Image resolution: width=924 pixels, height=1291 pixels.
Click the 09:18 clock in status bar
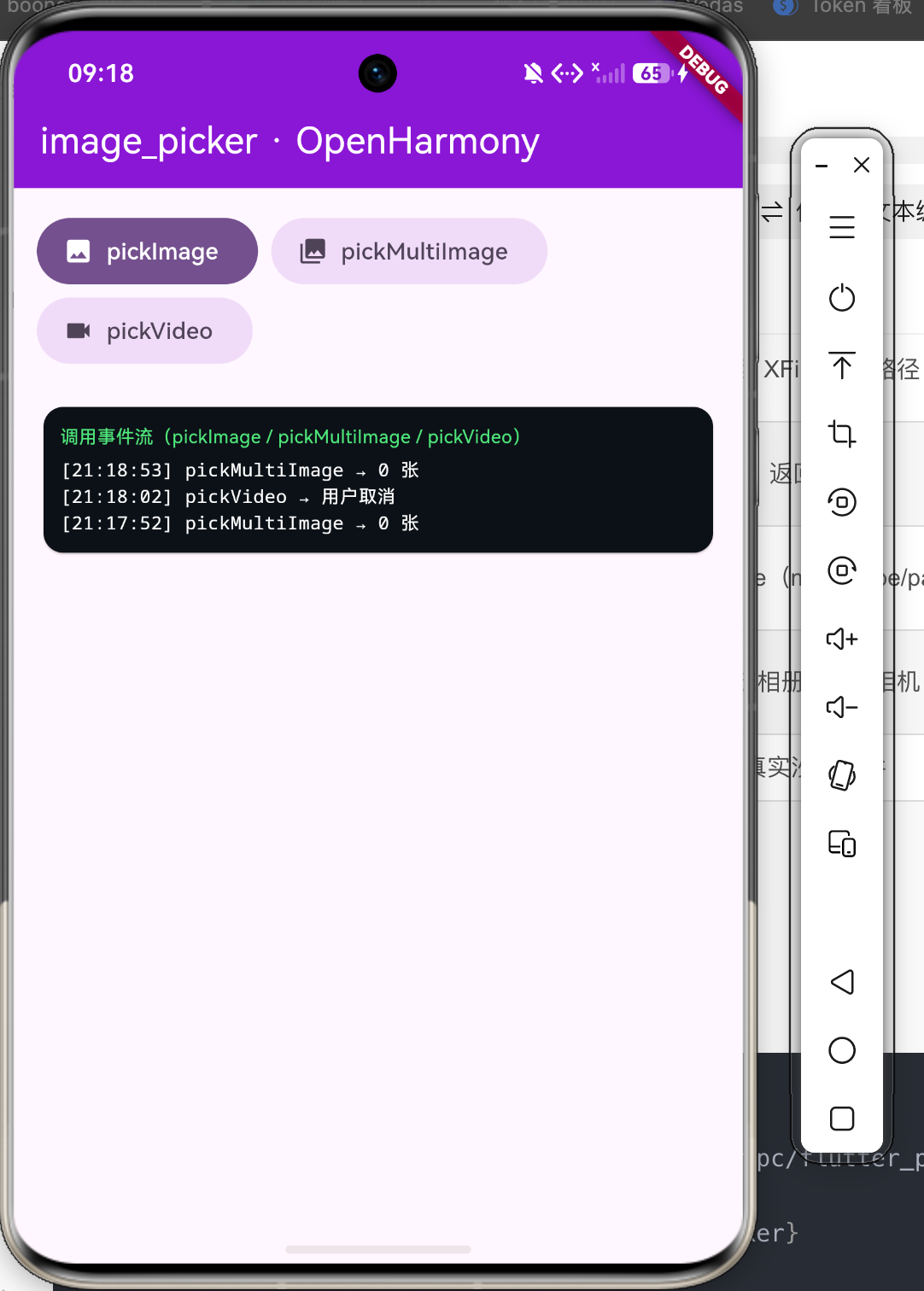pyautogui.click(x=101, y=73)
